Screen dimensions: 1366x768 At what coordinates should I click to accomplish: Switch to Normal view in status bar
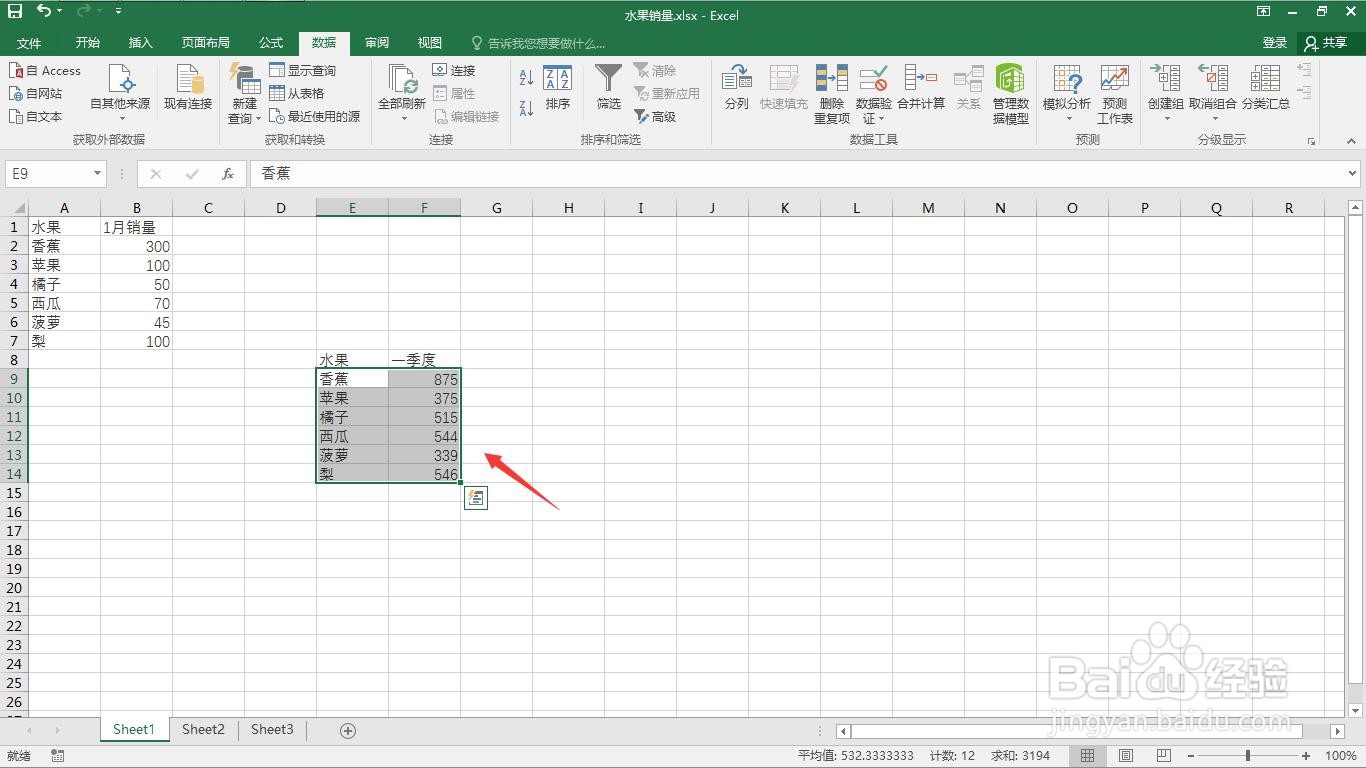[1088, 756]
